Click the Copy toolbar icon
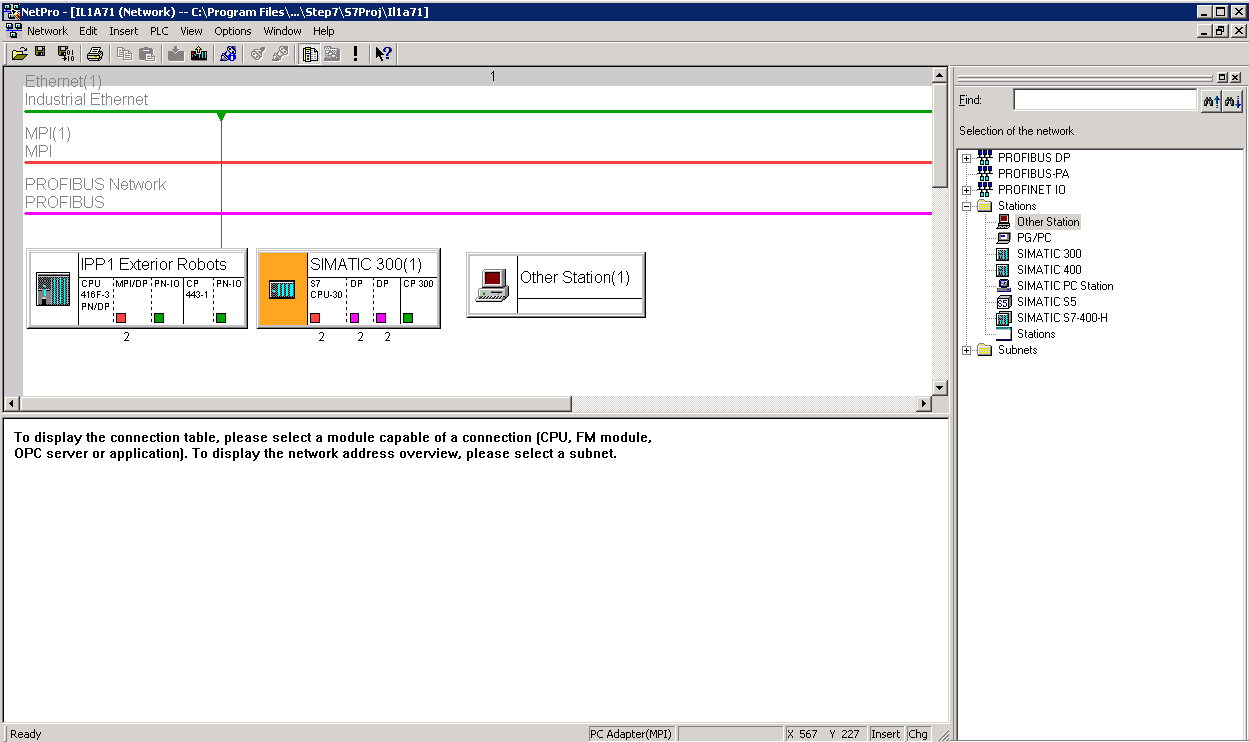 [124, 53]
